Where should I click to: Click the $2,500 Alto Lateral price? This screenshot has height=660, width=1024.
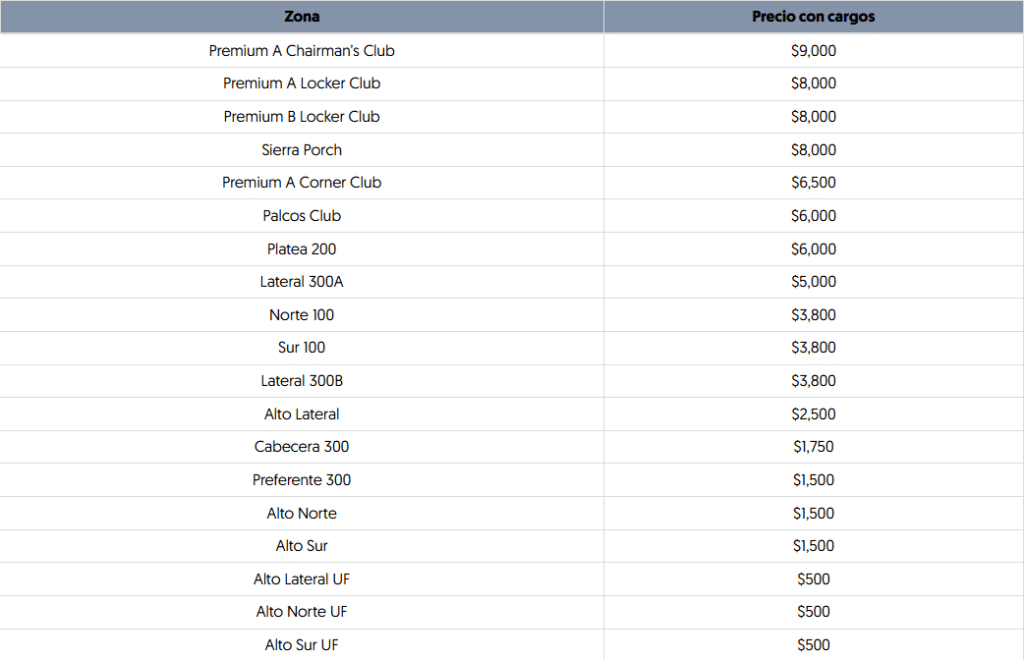[x=813, y=414]
